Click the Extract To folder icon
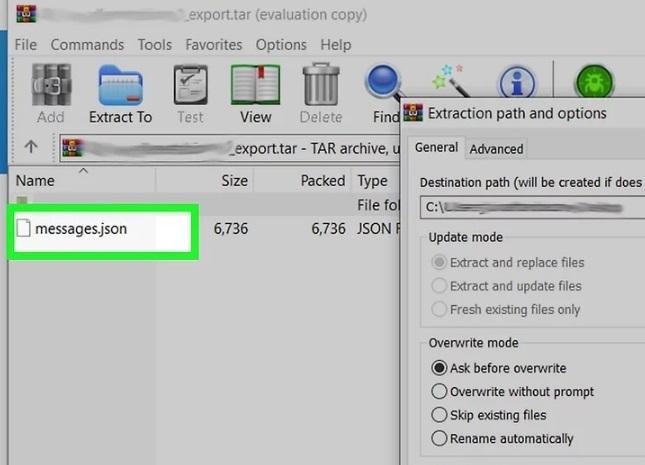645x465 pixels. pos(121,85)
